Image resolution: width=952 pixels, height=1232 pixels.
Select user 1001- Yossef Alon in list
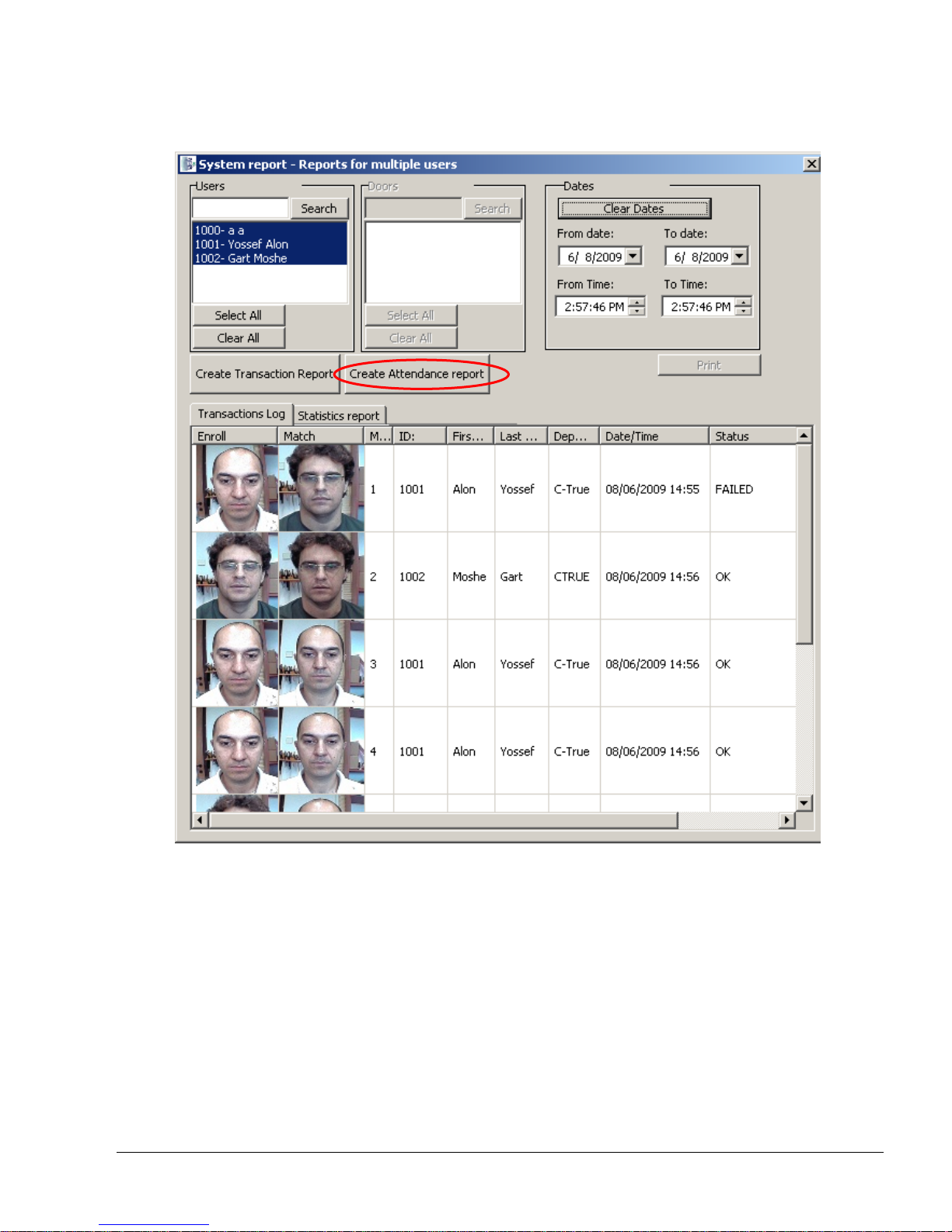tap(270, 244)
